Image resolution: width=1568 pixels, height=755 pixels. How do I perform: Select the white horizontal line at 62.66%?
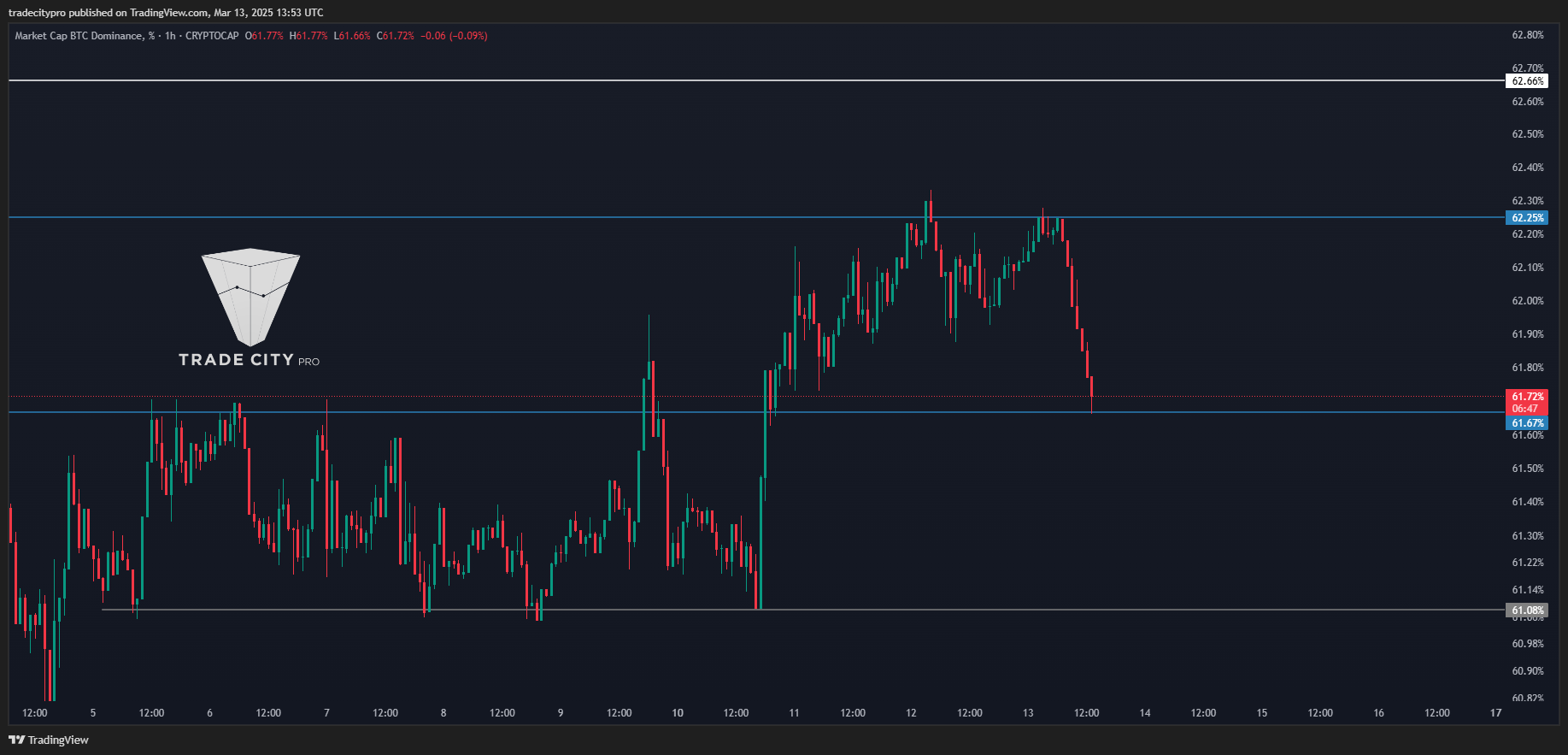coord(756,80)
